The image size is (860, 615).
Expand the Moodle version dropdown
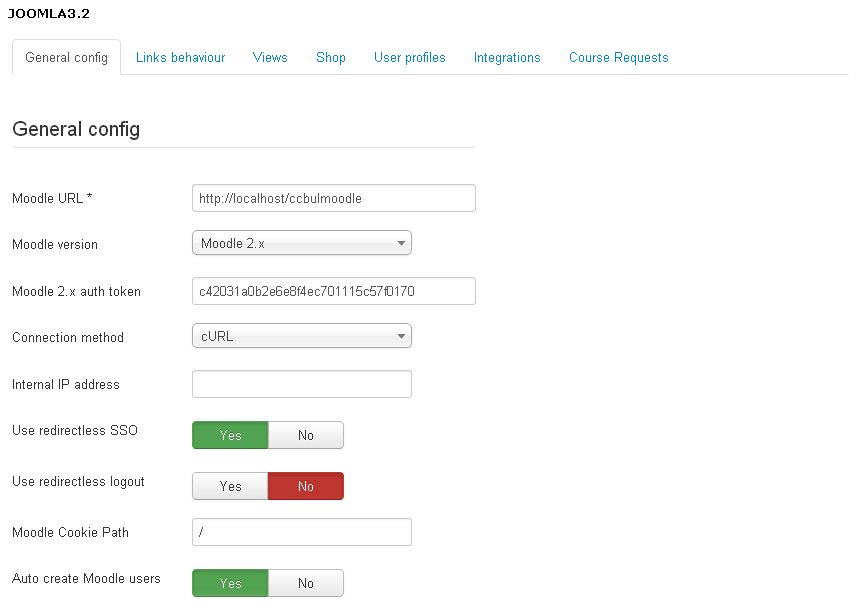[301, 243]
